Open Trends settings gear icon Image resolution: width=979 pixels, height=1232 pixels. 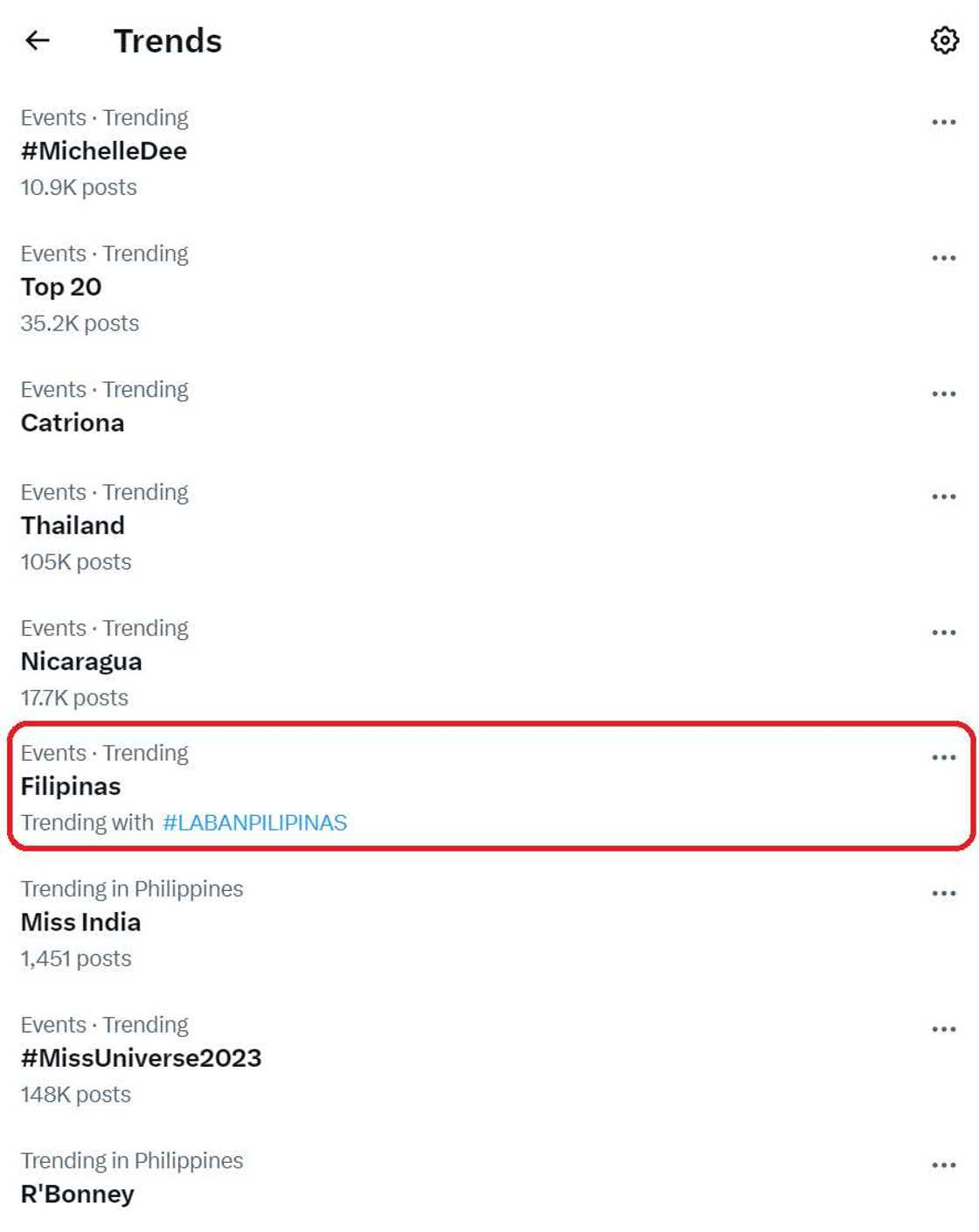(x=944, y=40)
